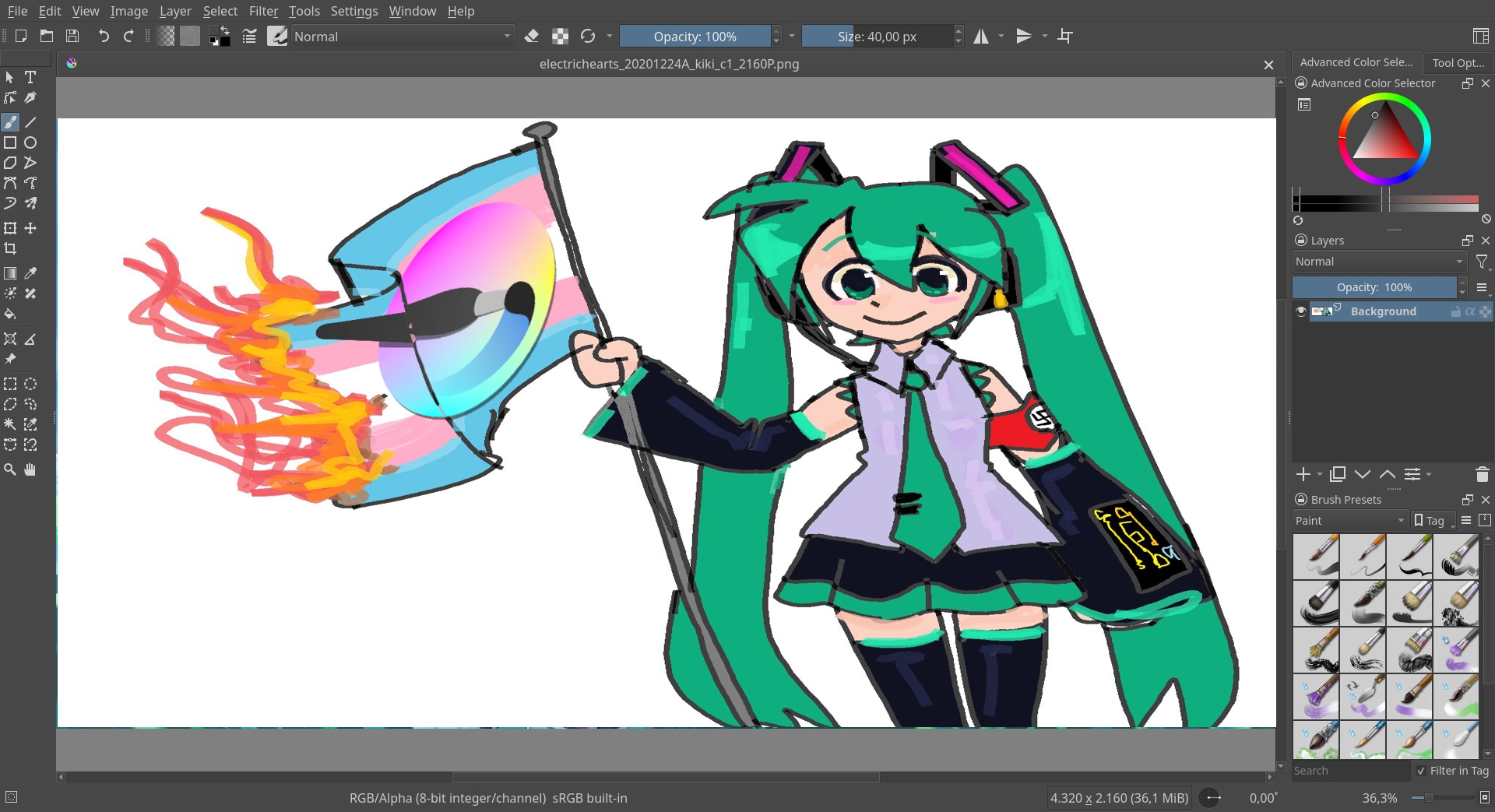The height and width of the screenshot is (812, 1495).
Task: Toggle alpha inheritance on Background layer
Action: coord(1470,311)
